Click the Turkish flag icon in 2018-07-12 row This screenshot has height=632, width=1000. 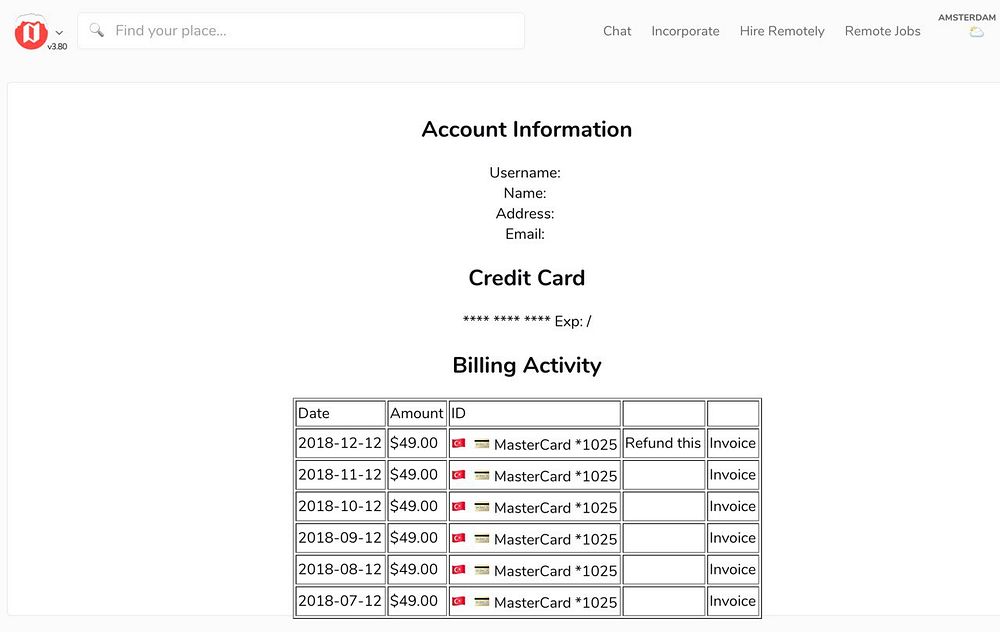459,601
